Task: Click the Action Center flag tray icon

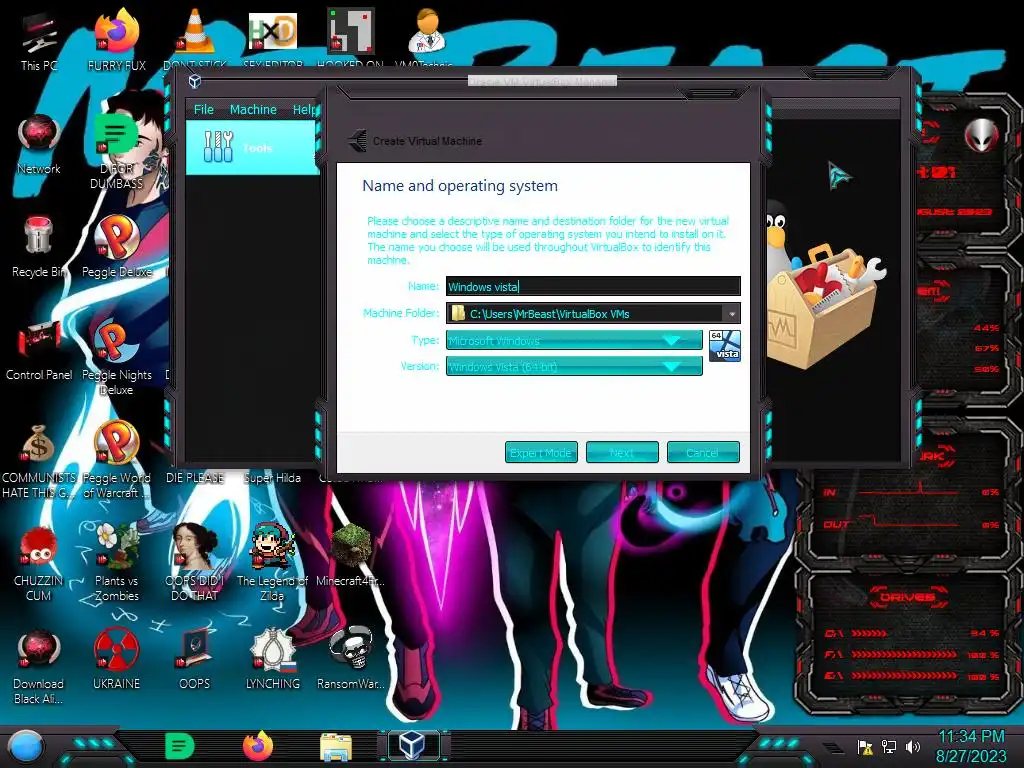Action: point(865,747)
